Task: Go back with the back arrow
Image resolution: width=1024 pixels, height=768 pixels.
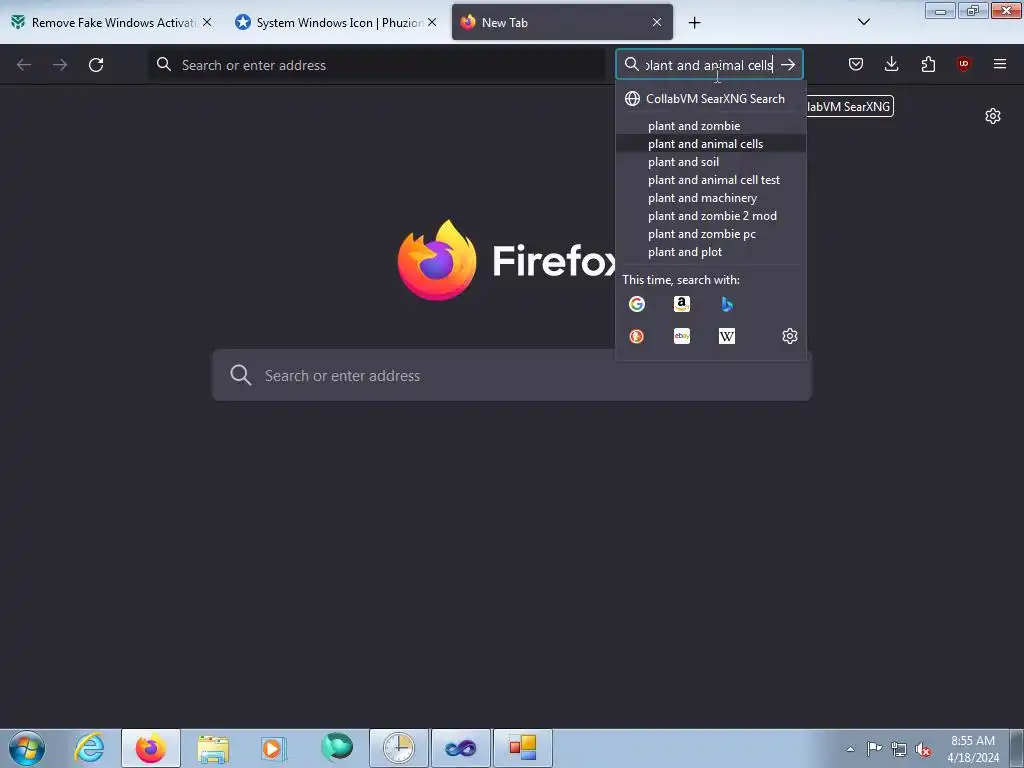Action: [x=24, y=65]
